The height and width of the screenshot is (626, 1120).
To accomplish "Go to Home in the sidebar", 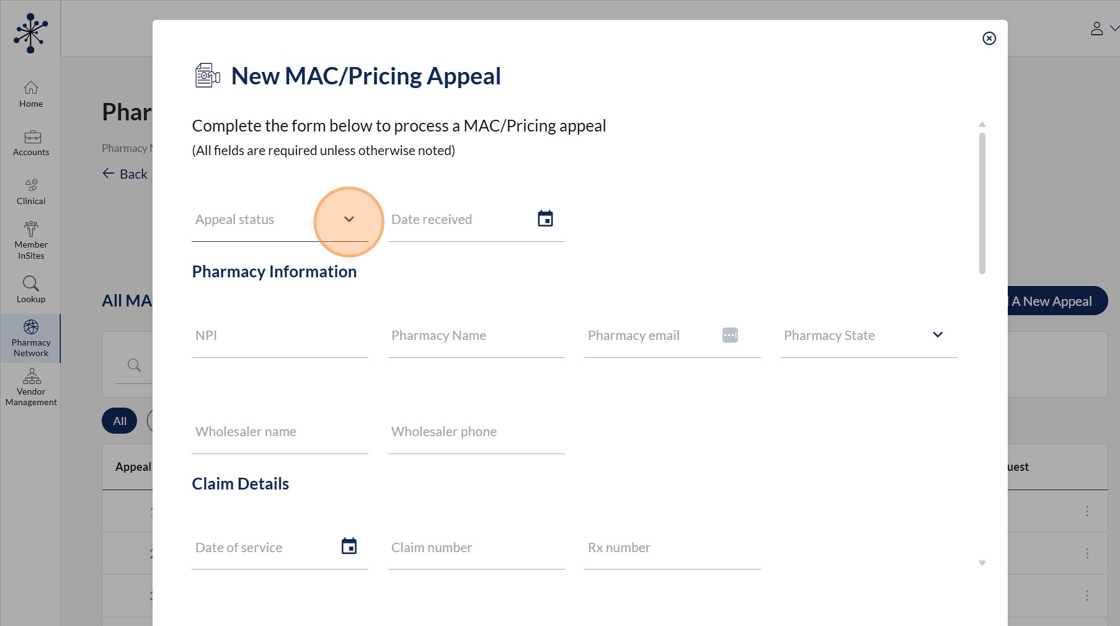I will (31, 94).
